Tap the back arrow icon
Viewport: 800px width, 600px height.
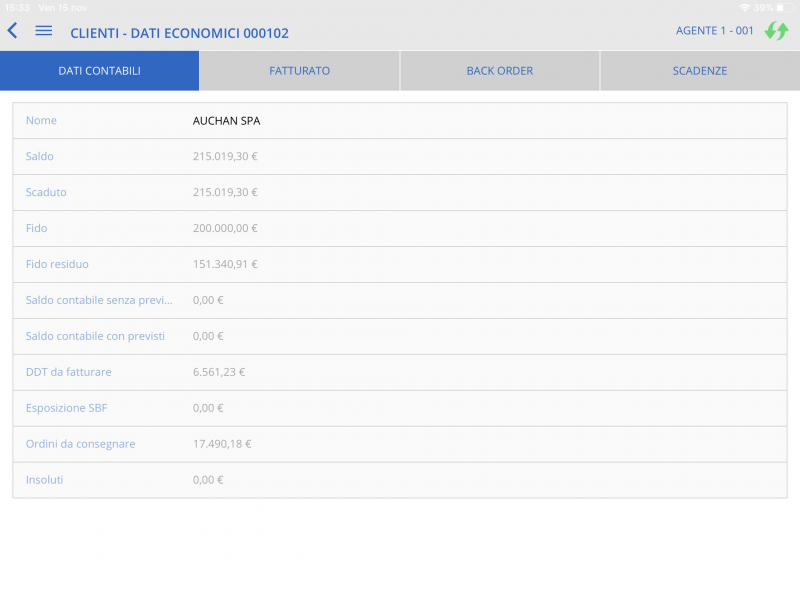(13, 31)
